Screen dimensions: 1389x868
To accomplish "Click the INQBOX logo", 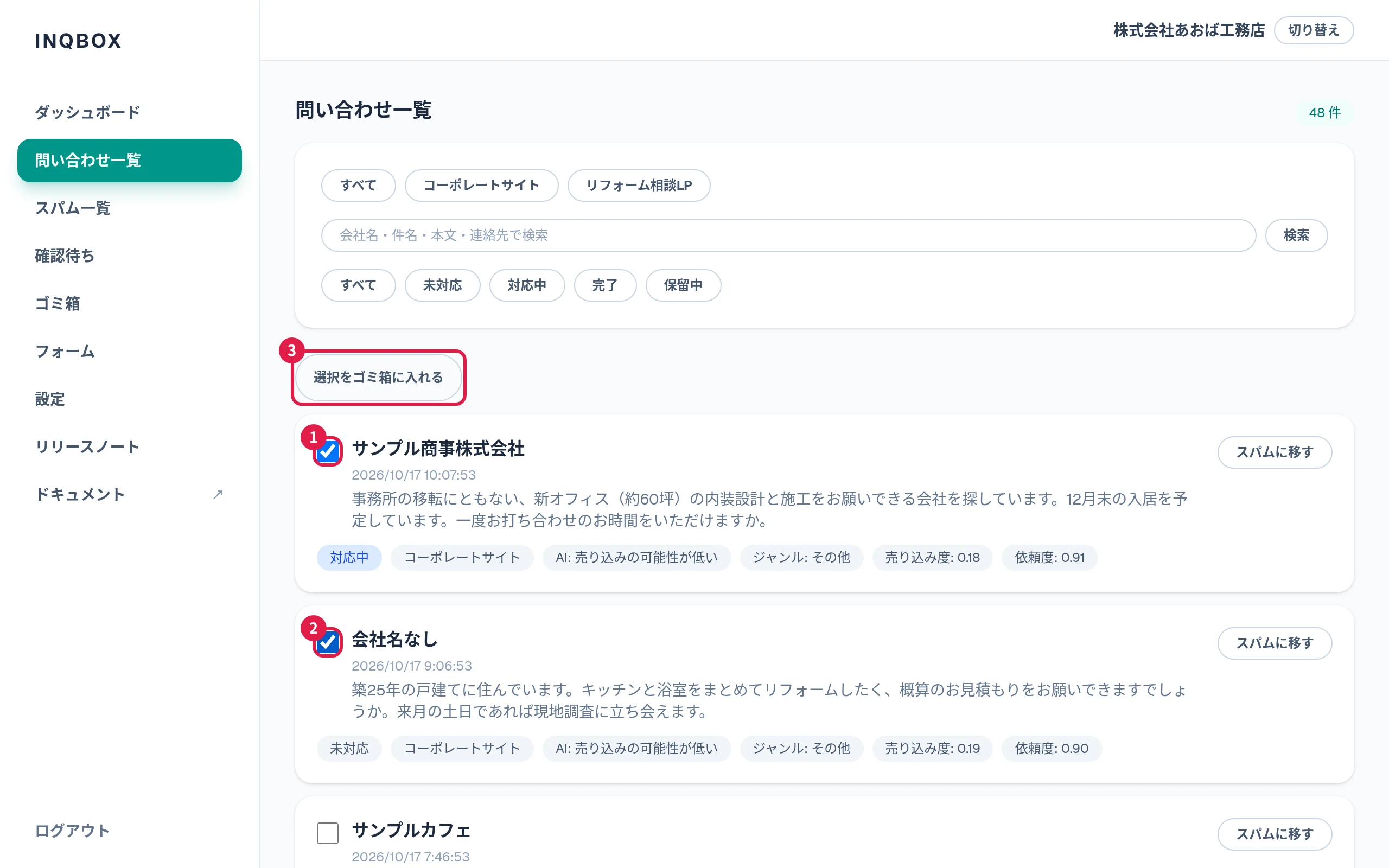I will tap(78, 41).
